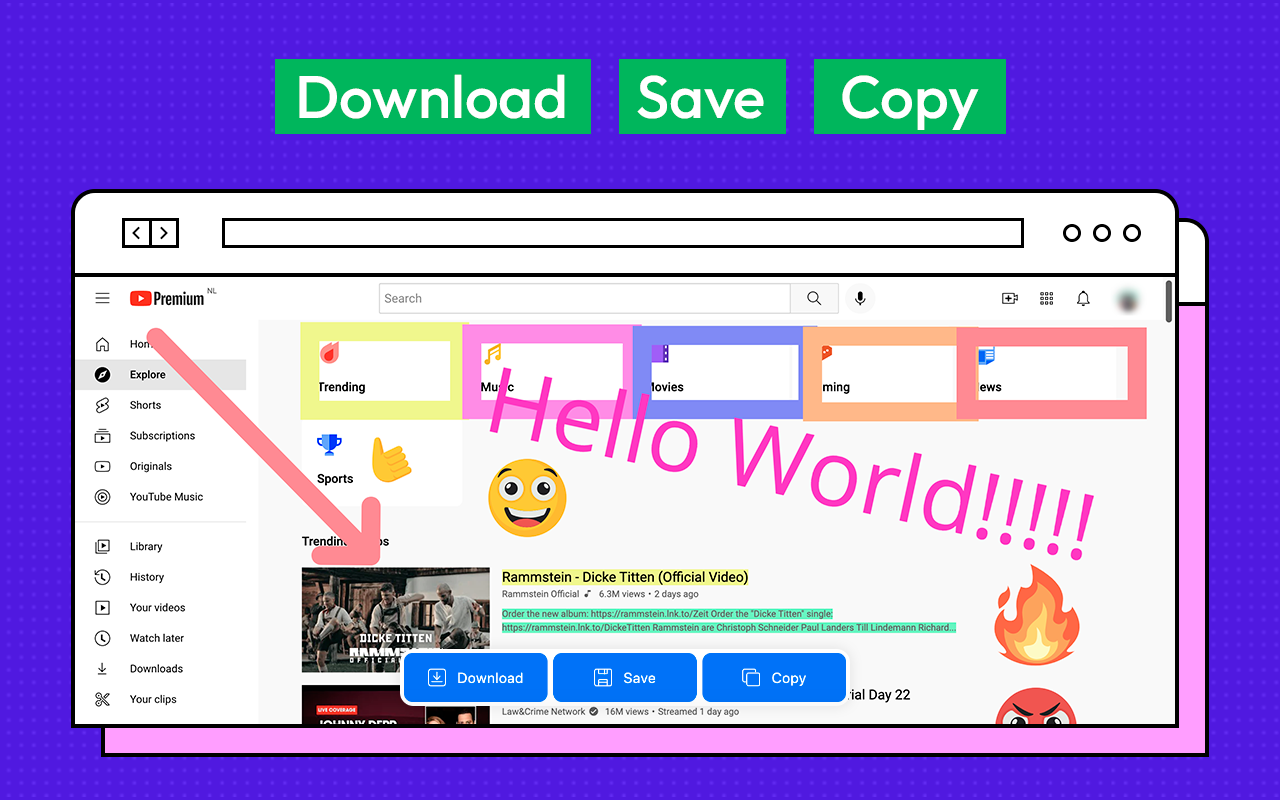Open the YouTube hamburger guide menu
1280x800 pixels.
(x=102, y=298)
